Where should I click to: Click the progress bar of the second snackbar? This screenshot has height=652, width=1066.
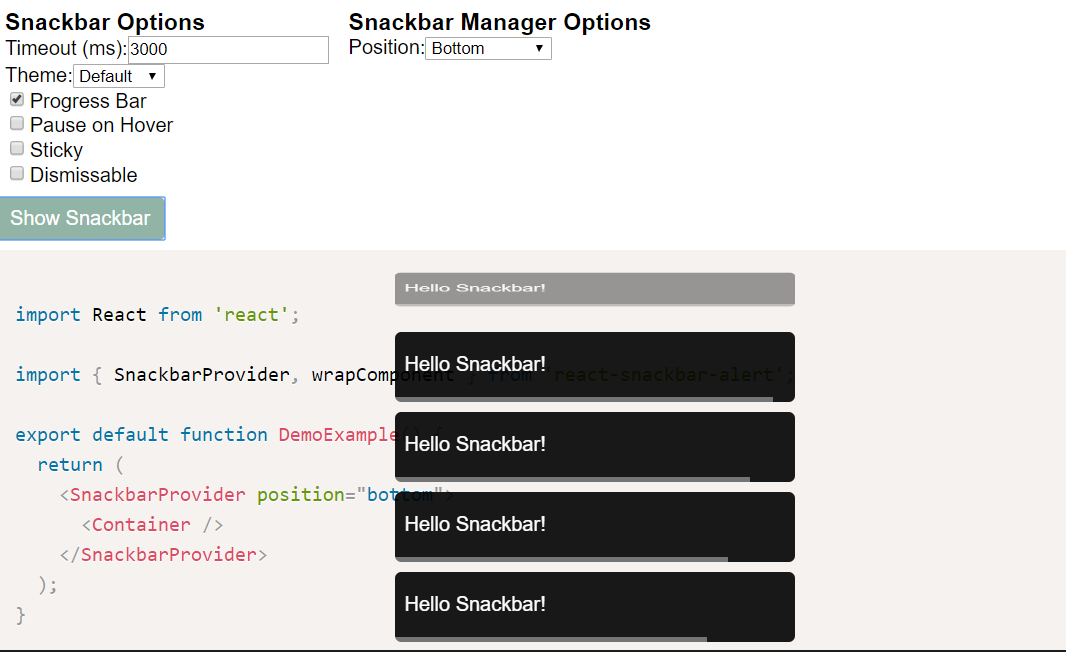[x=585, y=399]
